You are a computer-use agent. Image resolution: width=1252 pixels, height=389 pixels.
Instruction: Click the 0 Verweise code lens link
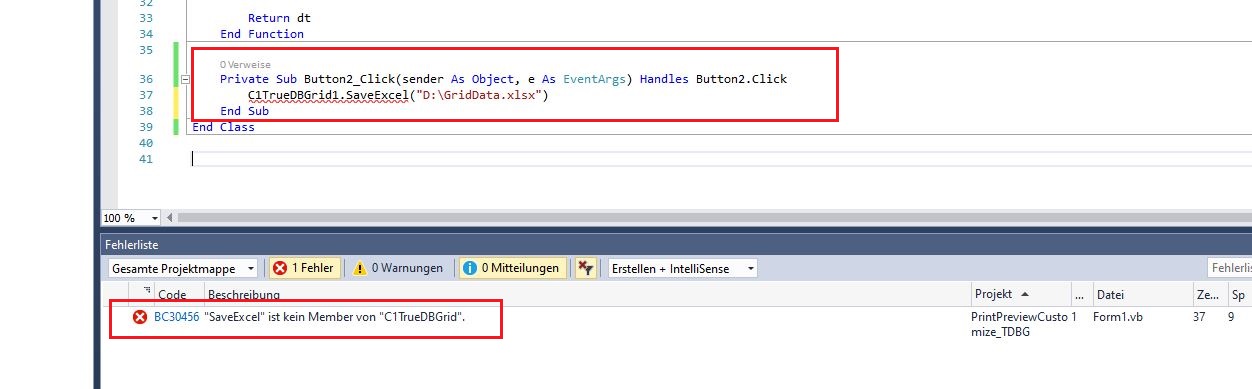point(244,65)
